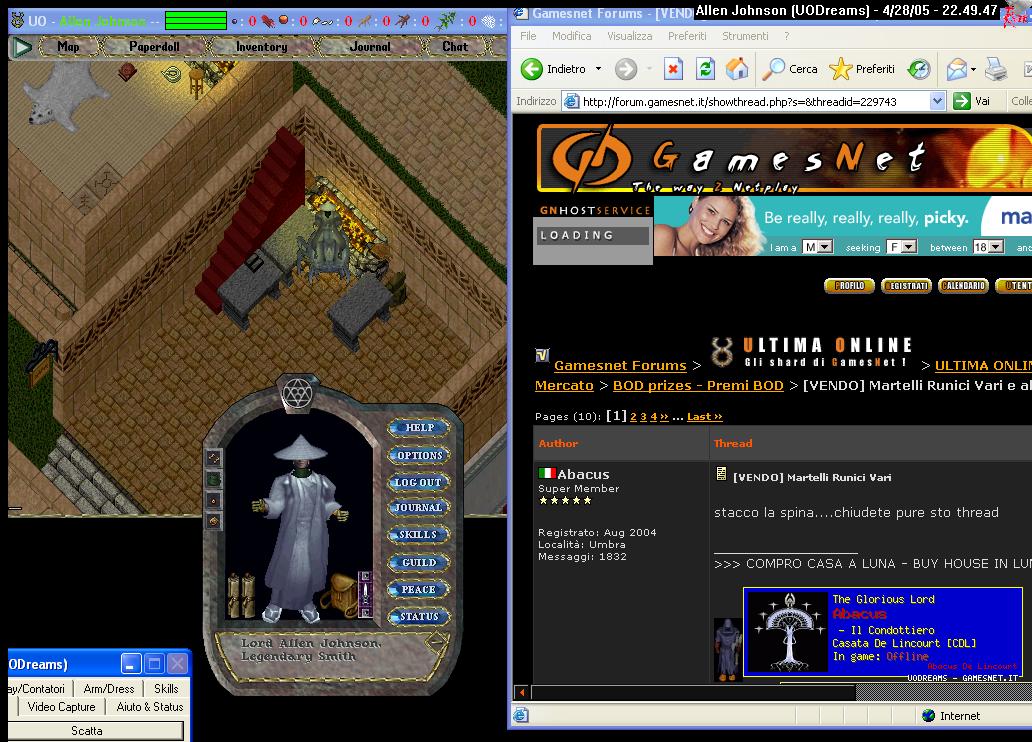Click the horizontal scrollbar left arrow
Screen dimensions: 1032x742
pos(522,692)
